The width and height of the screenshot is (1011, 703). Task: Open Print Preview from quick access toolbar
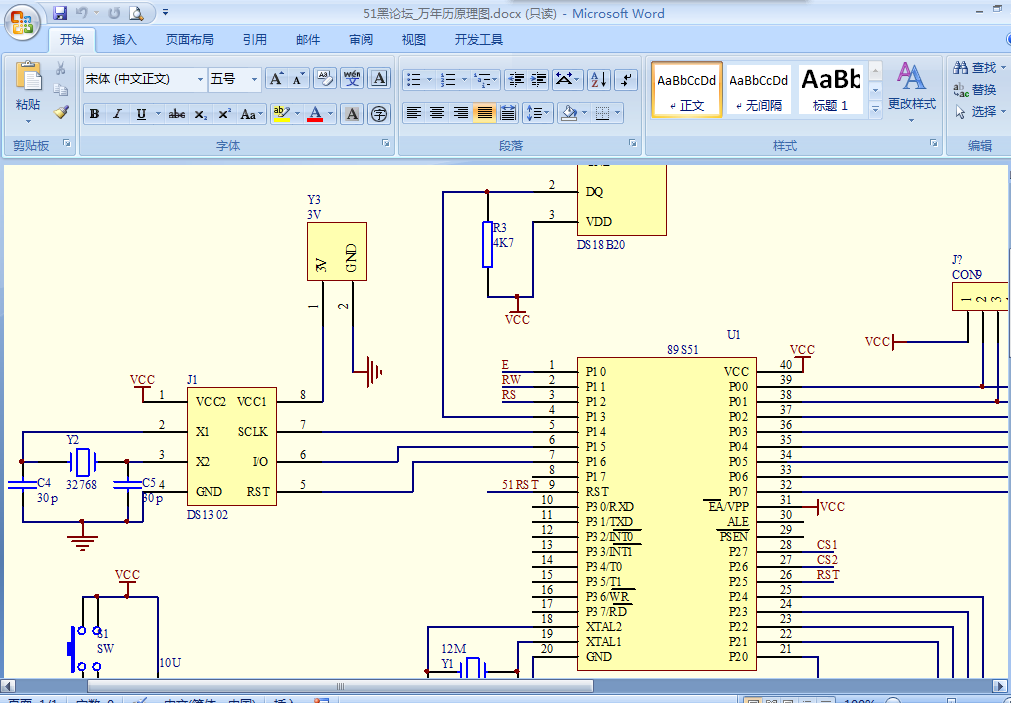click(136, 12)
